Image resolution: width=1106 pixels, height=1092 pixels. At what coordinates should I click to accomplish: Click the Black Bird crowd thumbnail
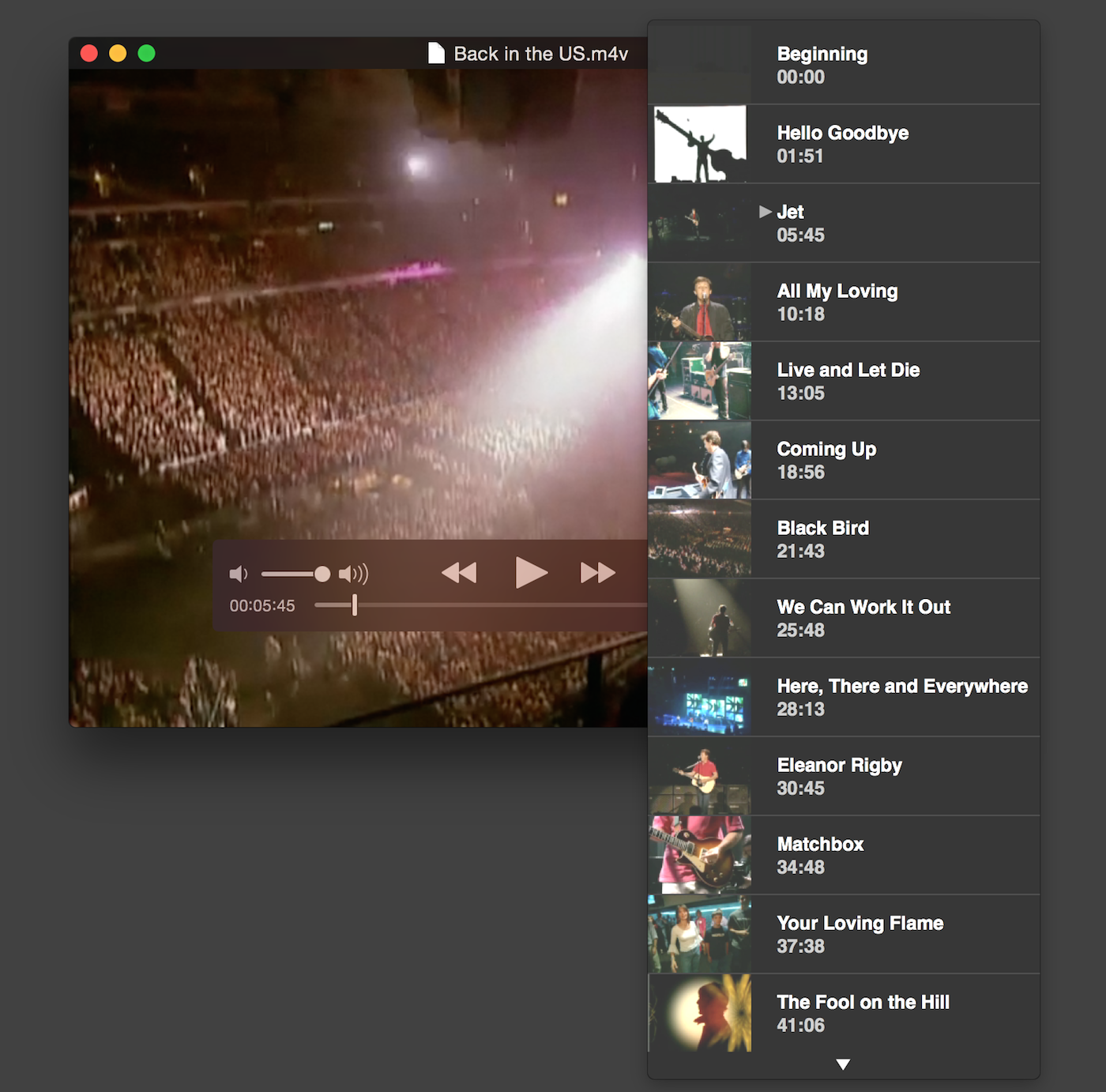pyautogui.click(x=699, y=539)
